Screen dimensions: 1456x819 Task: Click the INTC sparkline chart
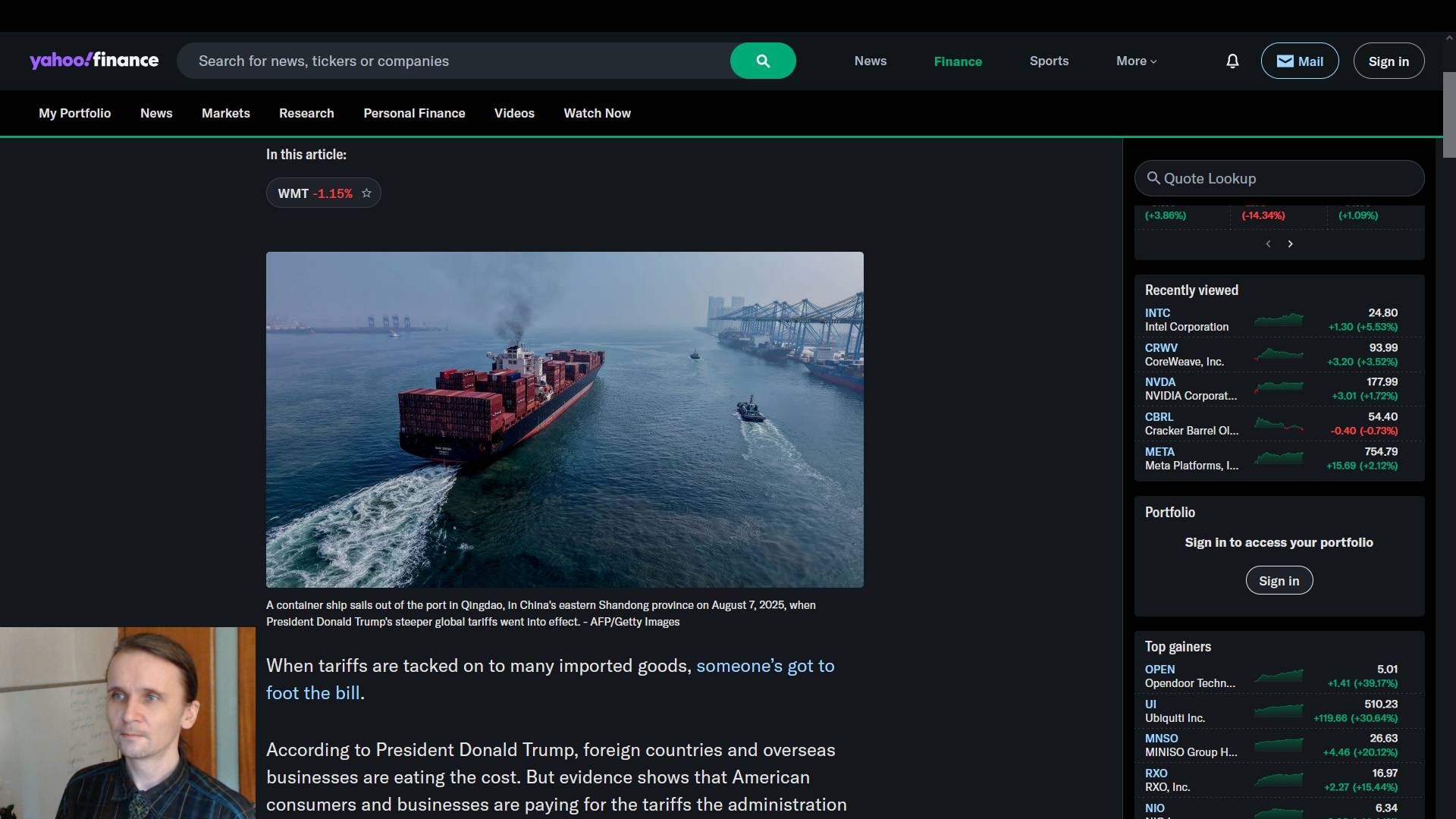1279,320
